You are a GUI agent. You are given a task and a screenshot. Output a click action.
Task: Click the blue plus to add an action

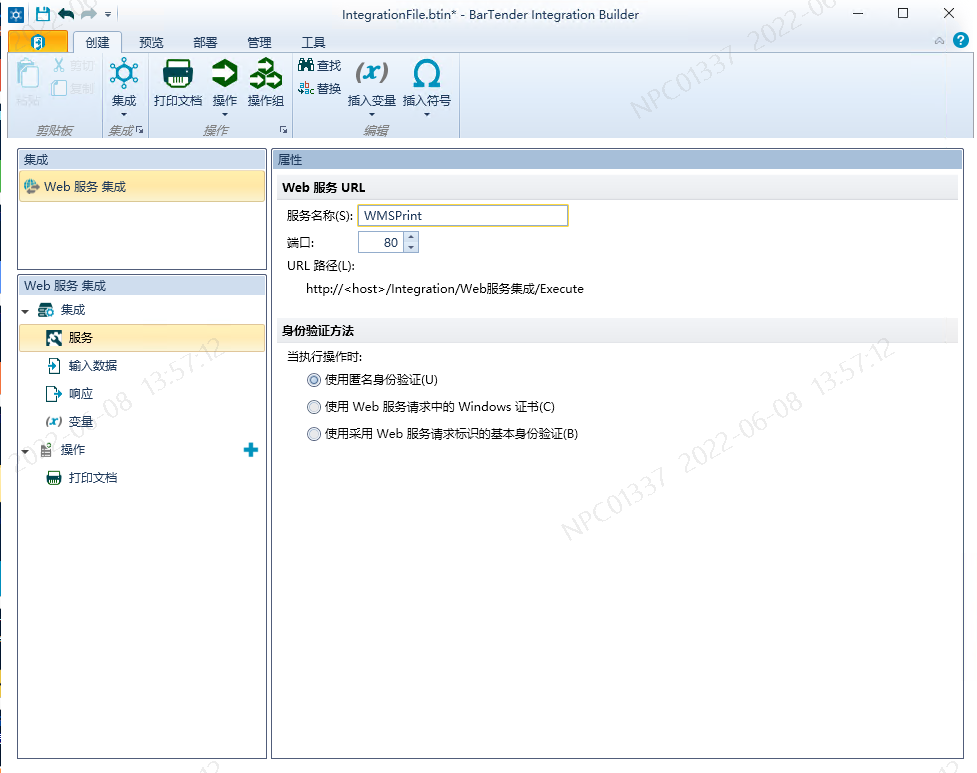coord(251,450)
